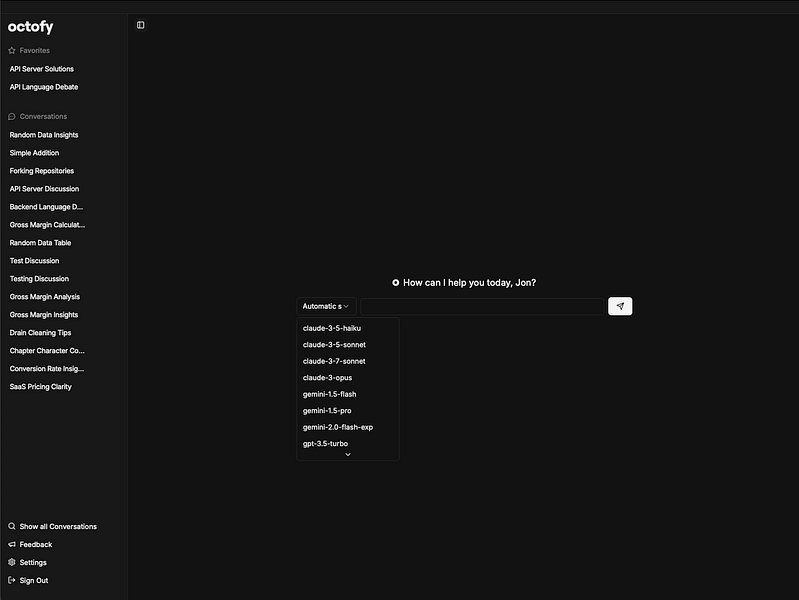Open Gross Margin Calculat... conversation
799x600 pixels.
[47, 225]
